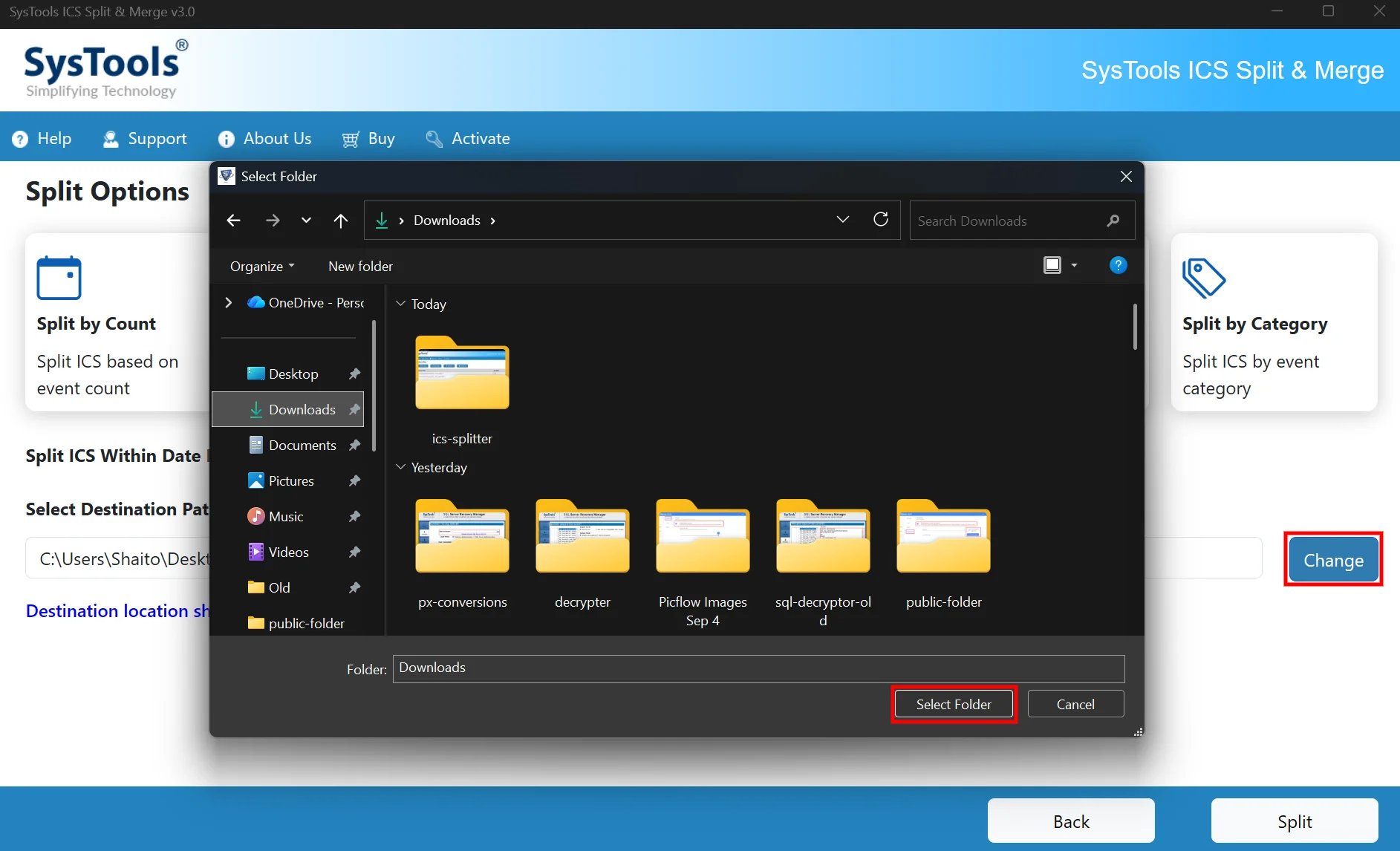Select the px-conversions folder
1400x851 pixels.
pos(462,554)
